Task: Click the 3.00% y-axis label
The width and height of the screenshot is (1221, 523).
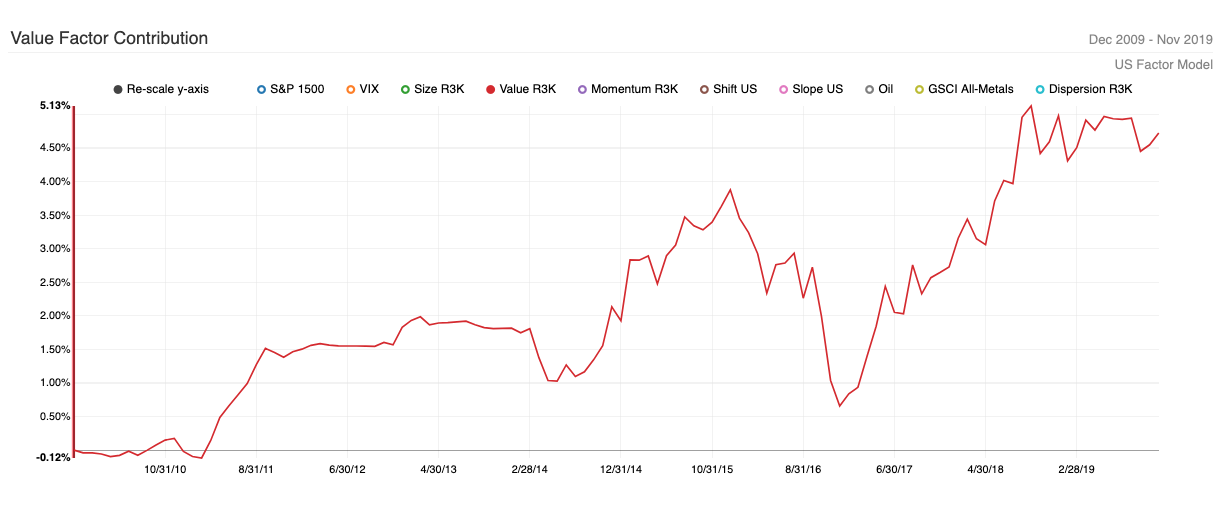Action: 56,248
